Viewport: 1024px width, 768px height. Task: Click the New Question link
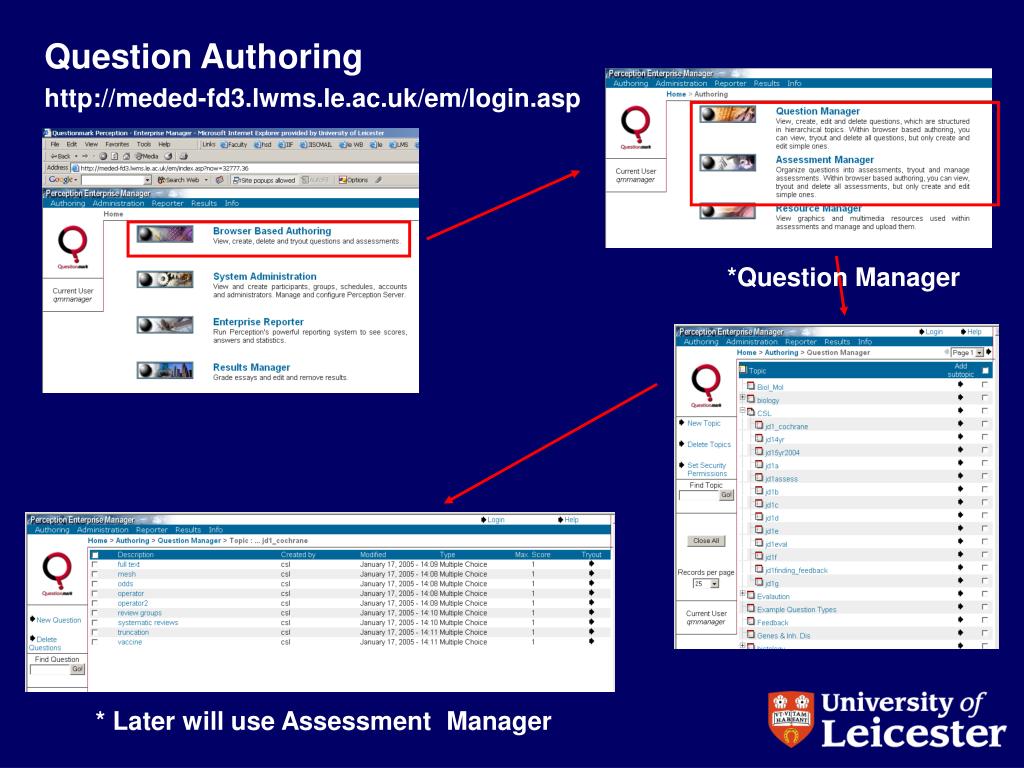(x=59, y=620)
